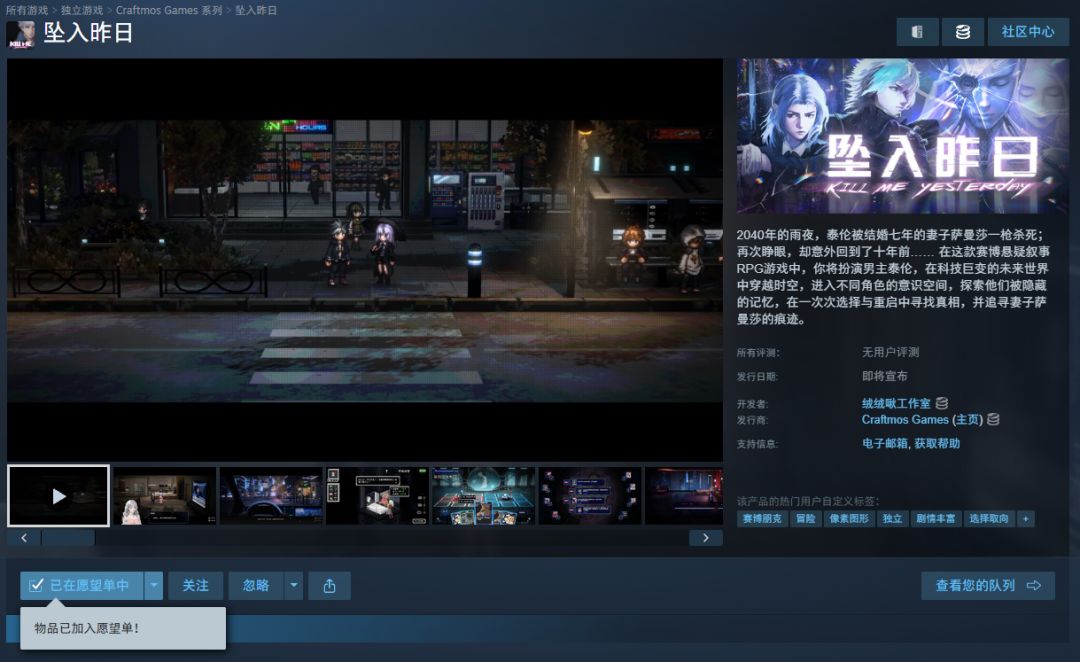1080x662 pixels.
Task: Click the series icon next to the developer name
Action: tap(942, 403)
